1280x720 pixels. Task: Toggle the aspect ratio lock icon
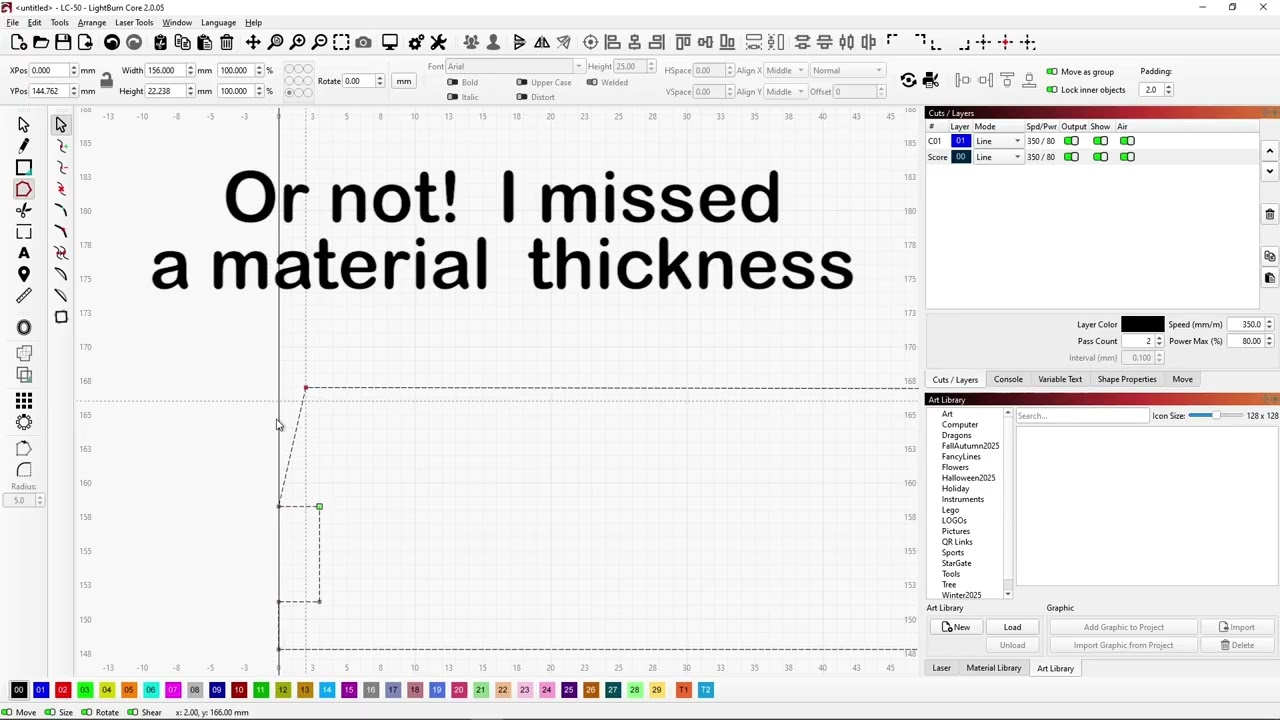[x=106, y=80]
